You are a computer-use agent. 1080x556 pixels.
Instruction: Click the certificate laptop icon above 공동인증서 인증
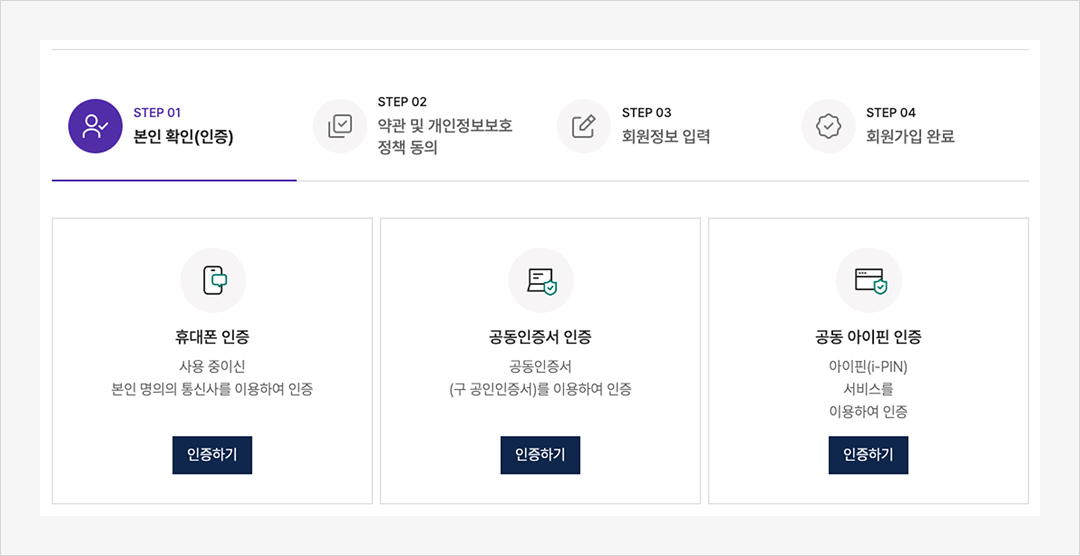pos(540,280)
